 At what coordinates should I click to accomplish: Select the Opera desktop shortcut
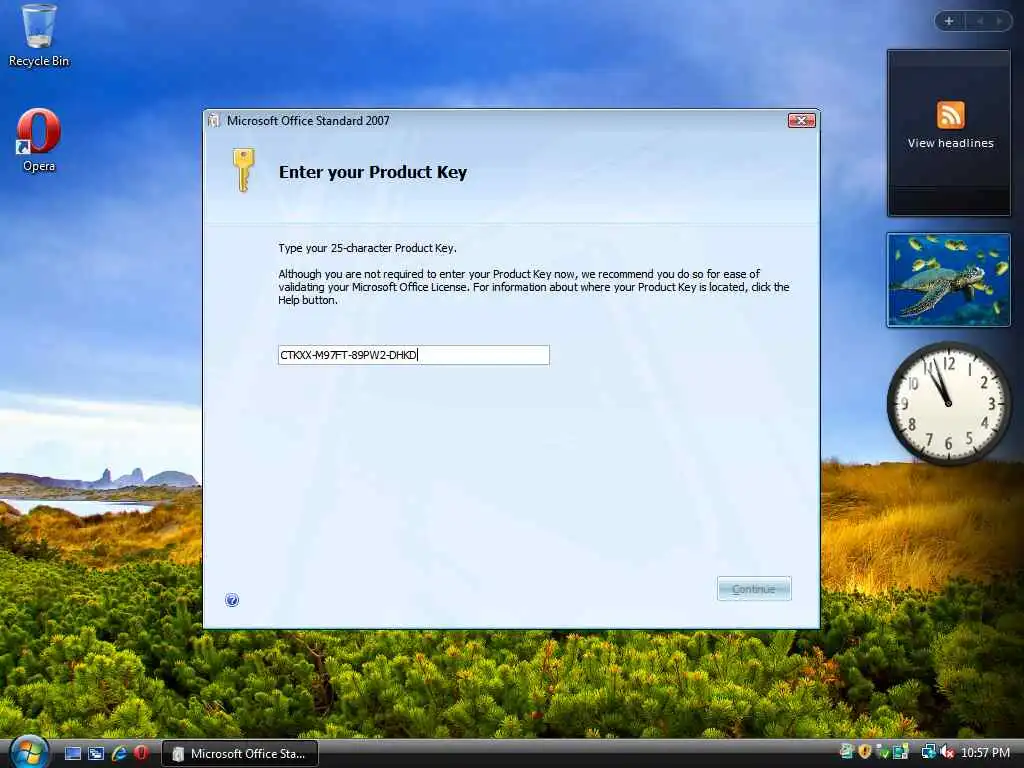point(39,140)
